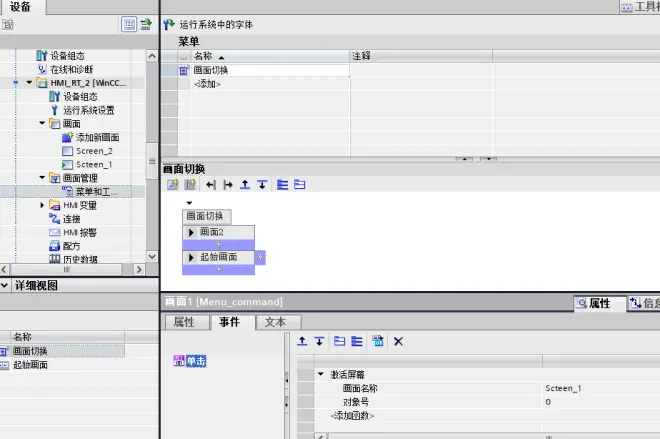Click the collapse-all icon in menu editor toolbar
660x439 pixels.
click(299, 185)
